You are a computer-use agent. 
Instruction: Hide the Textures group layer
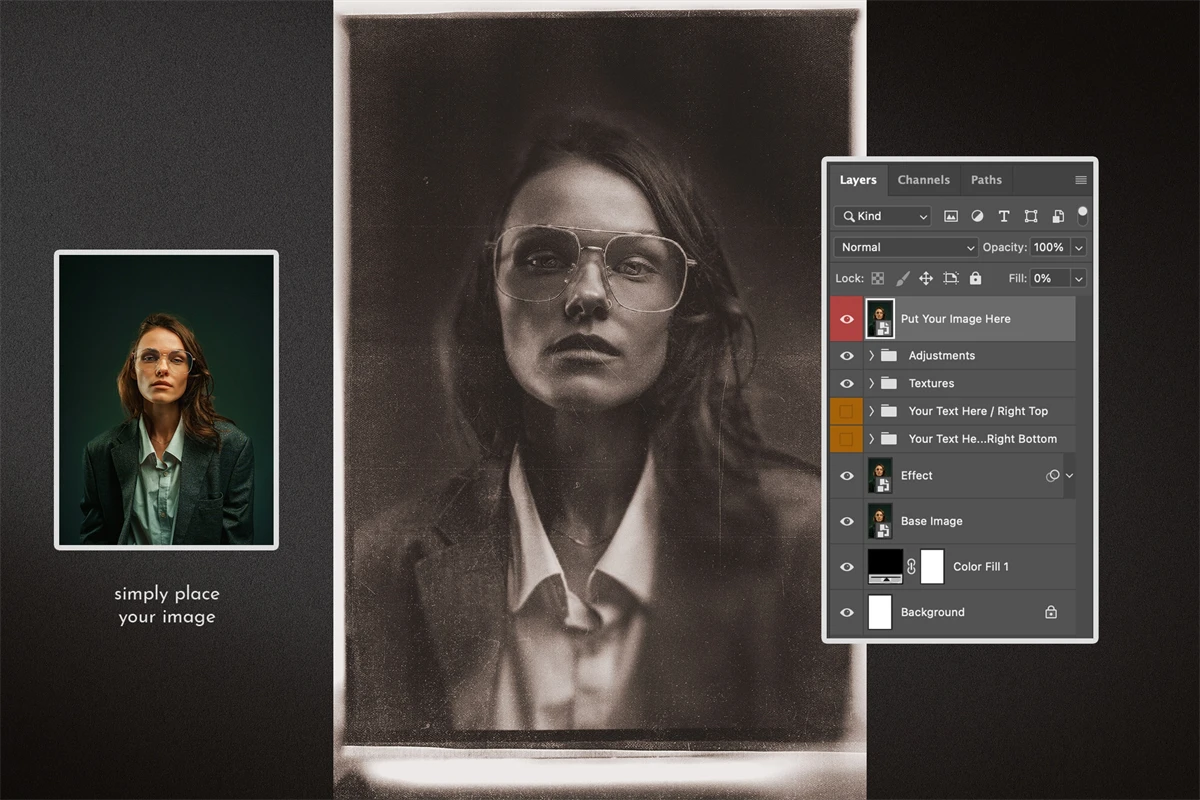(847, 383)
